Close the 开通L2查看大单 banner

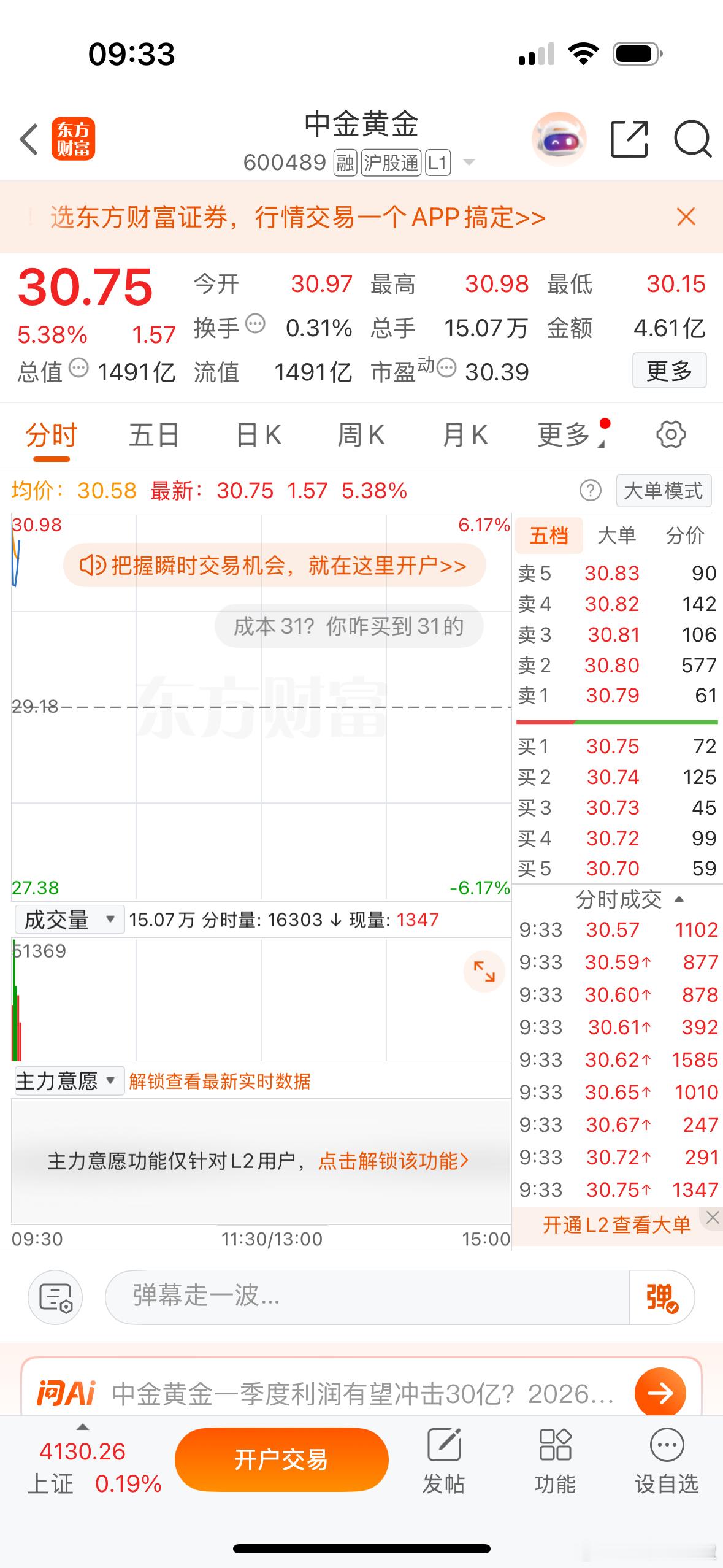coord(712,1218)
